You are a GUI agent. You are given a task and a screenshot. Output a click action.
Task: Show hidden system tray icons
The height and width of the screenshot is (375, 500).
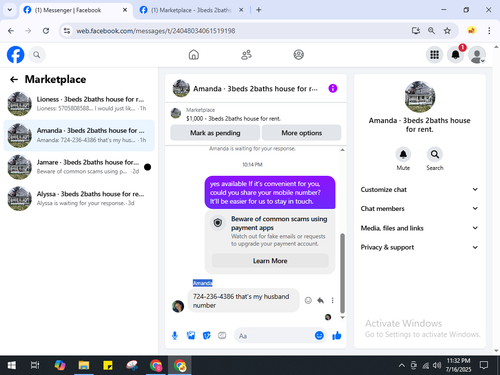pyautogui.click(x=402, y=365)
